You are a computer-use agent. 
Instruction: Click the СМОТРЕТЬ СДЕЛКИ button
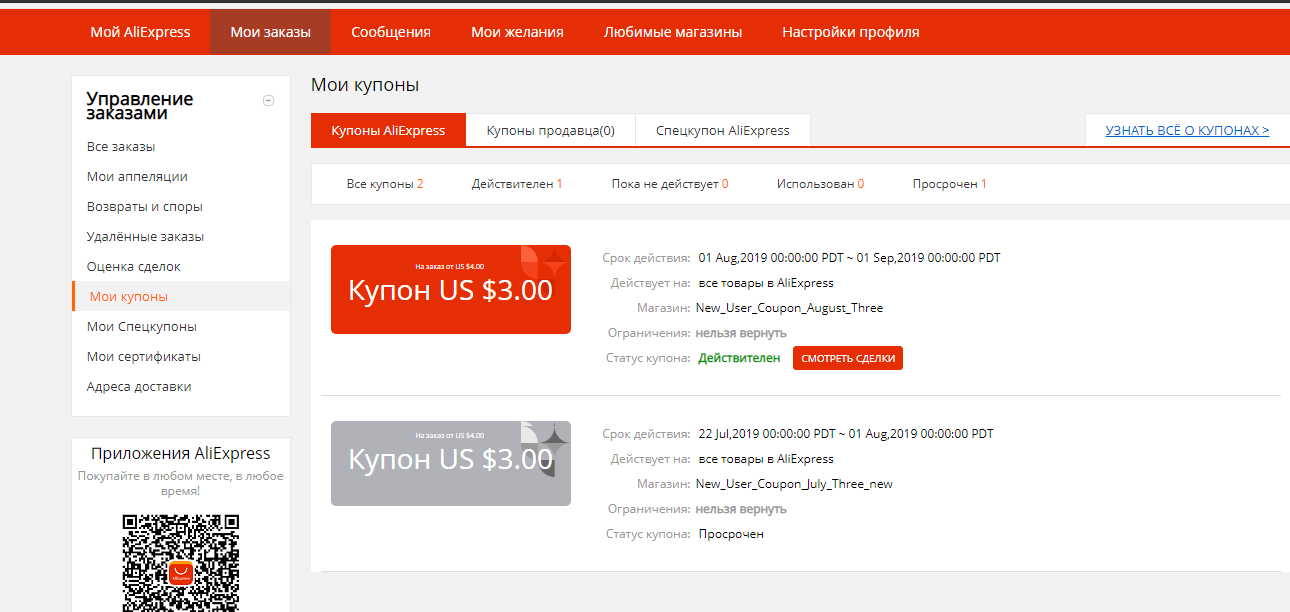(848, 358)
